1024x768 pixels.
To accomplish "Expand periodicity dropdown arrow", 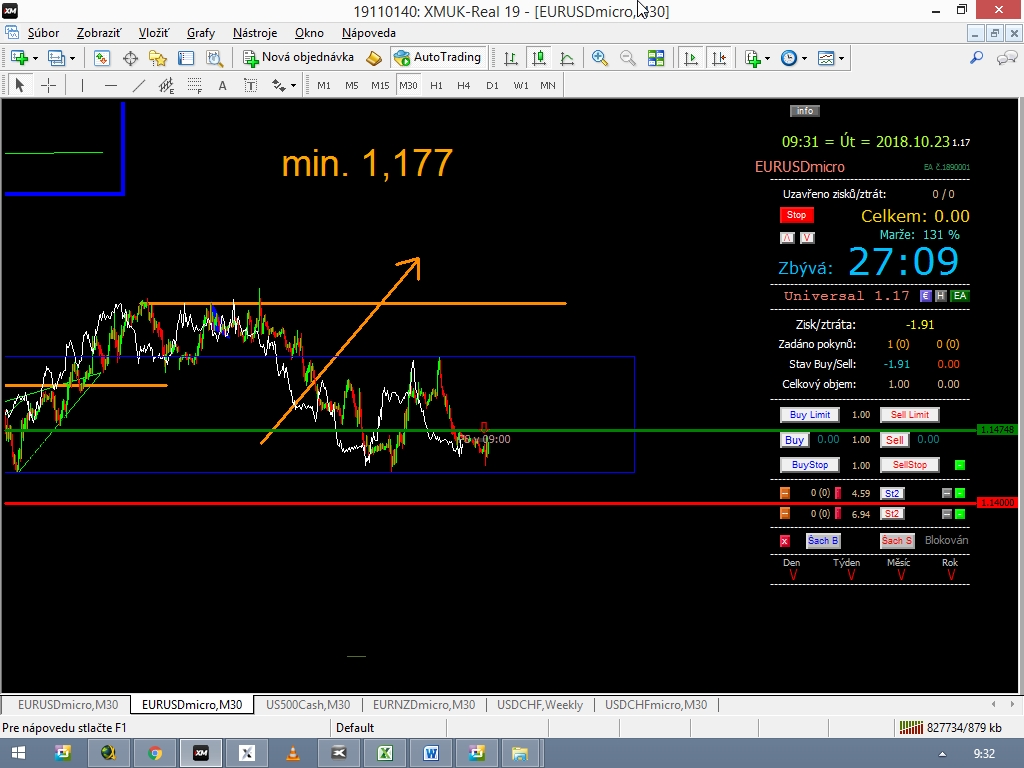I will click(x=804, y=58).
